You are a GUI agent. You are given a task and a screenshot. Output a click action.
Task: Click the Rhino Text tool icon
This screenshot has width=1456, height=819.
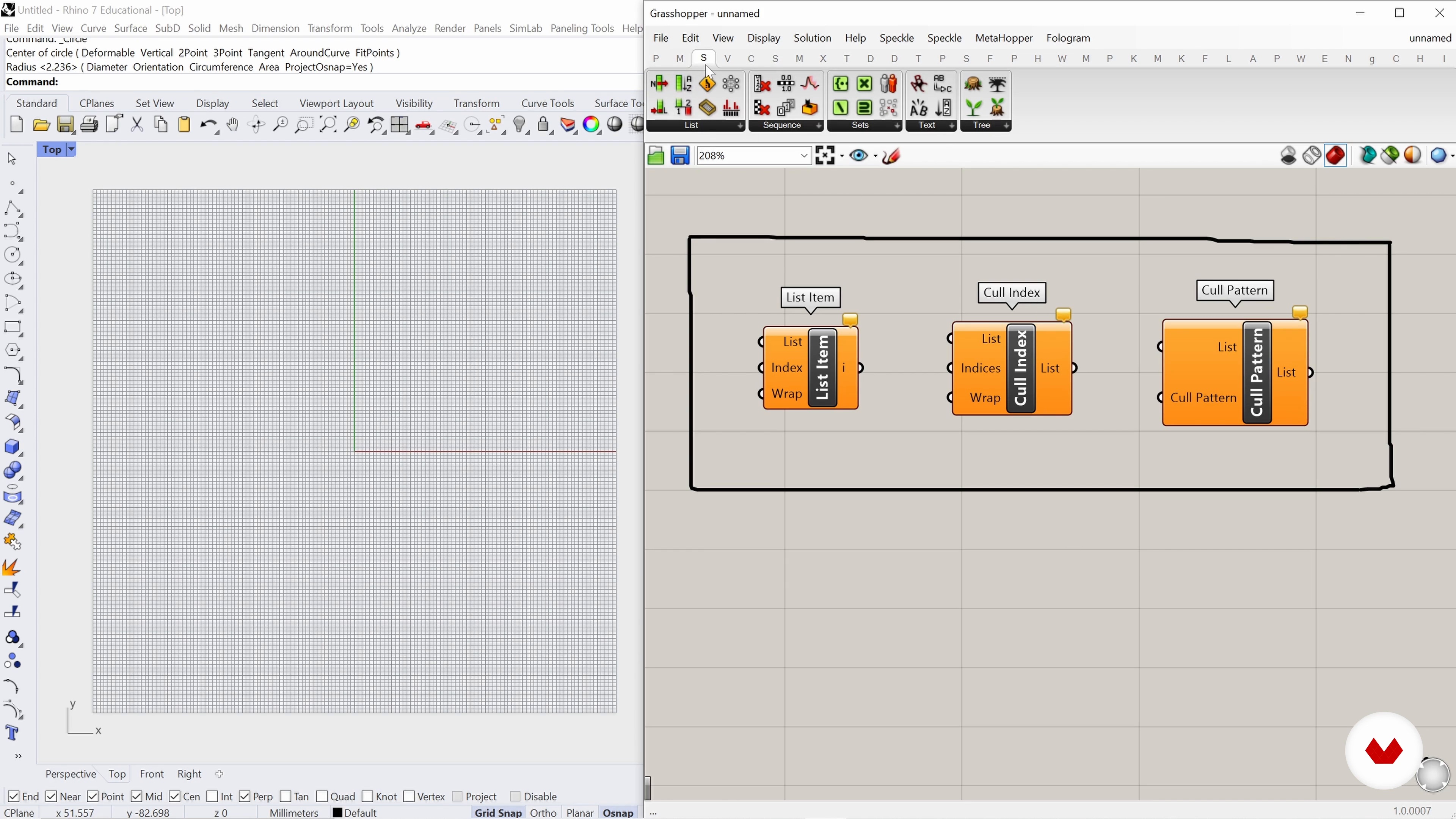13,733
